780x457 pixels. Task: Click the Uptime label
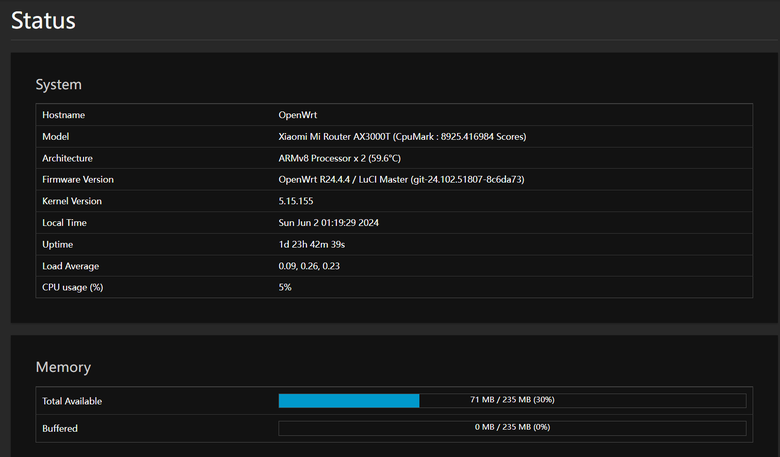[57, 244]
